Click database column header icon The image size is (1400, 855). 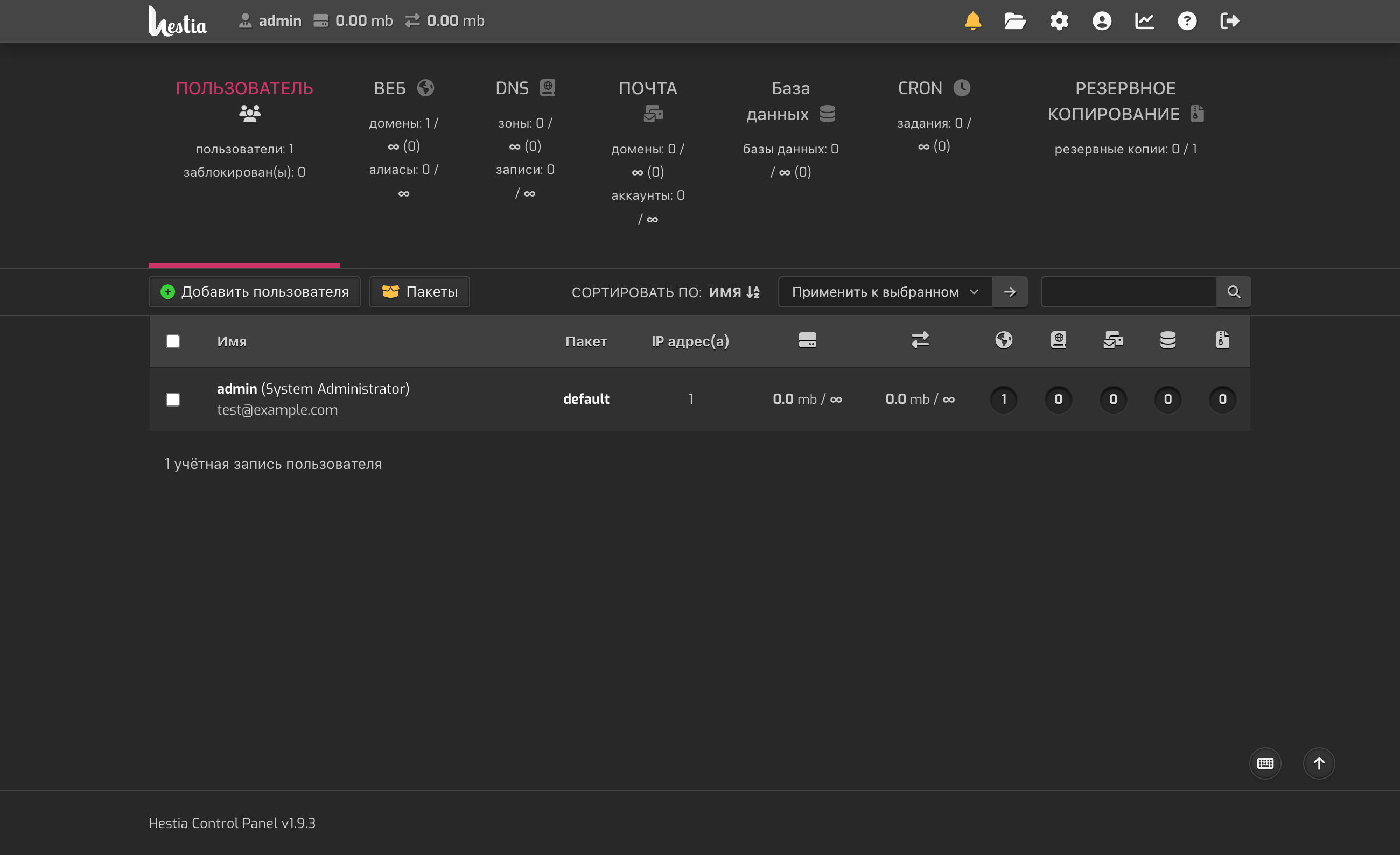1167,340
